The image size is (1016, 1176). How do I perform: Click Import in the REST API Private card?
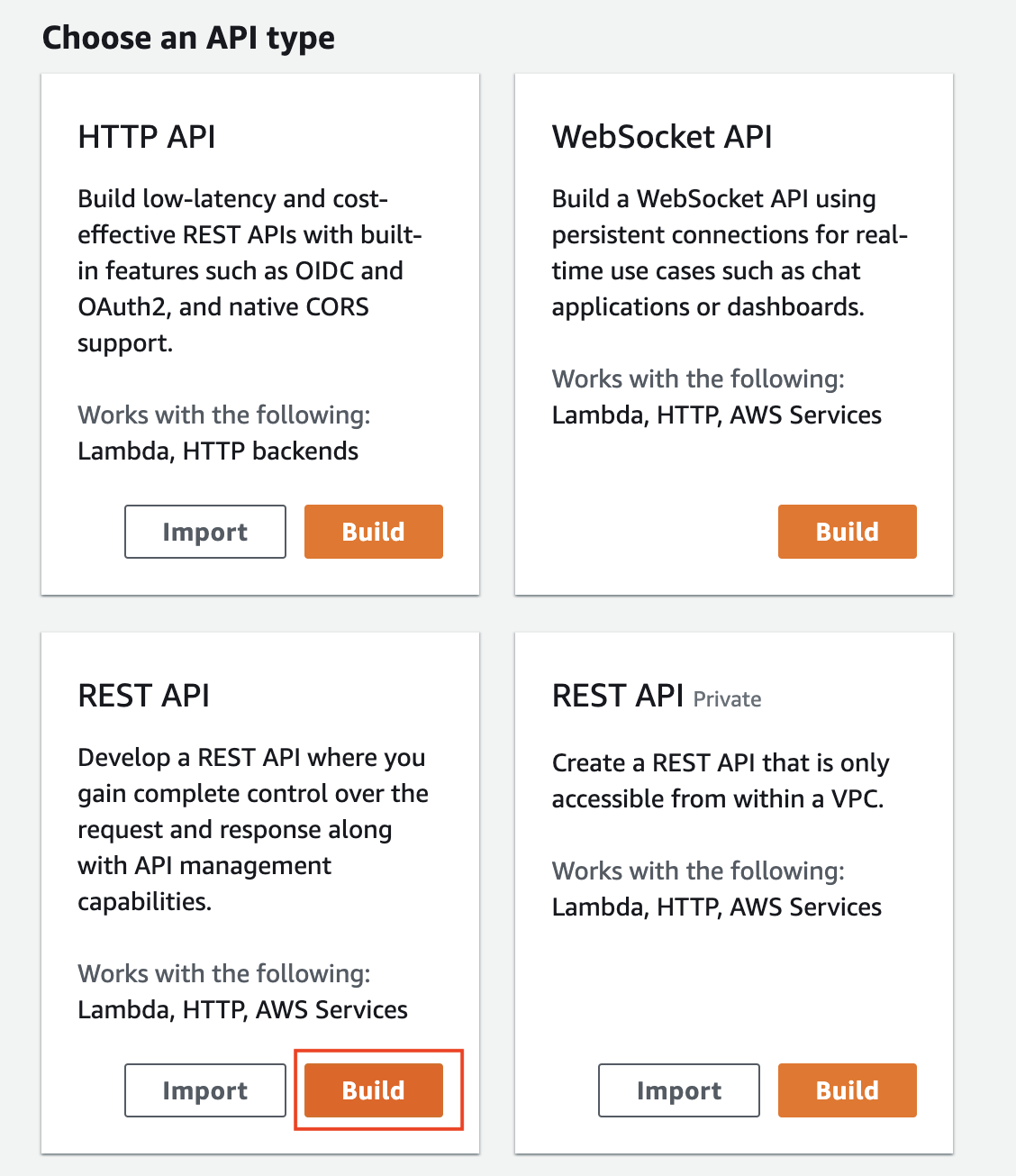click(x=678, y=1089)
